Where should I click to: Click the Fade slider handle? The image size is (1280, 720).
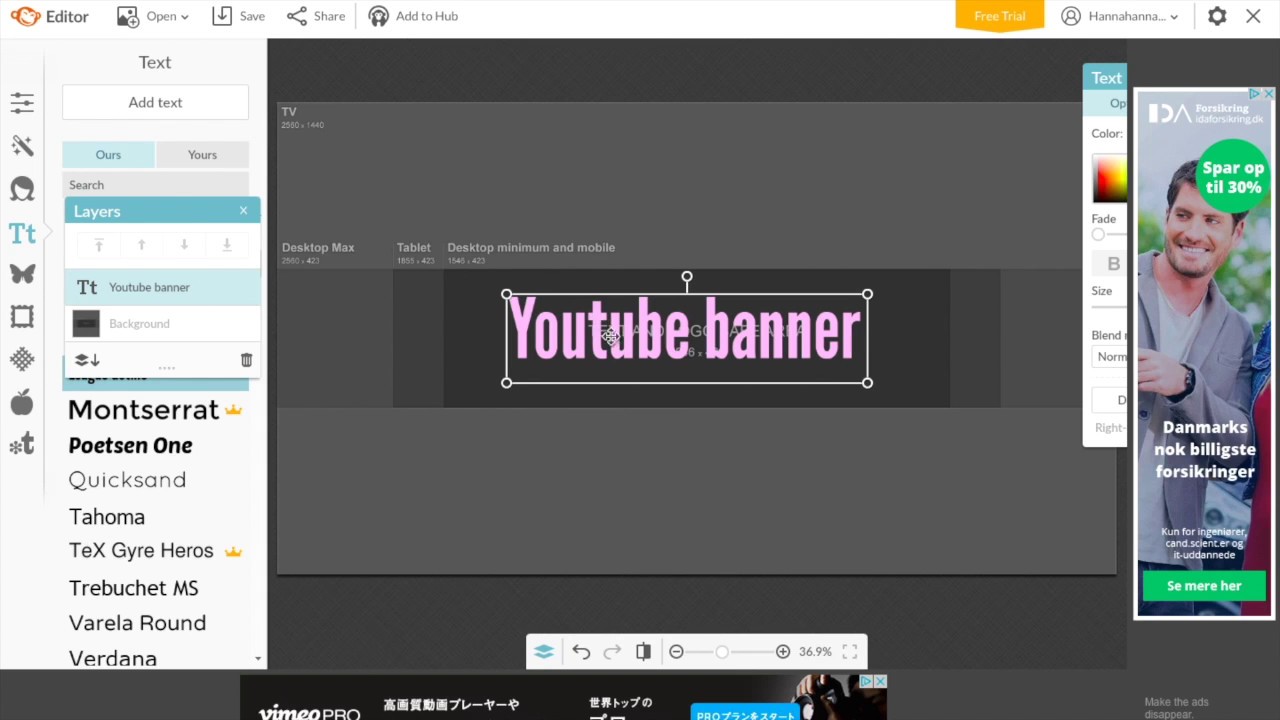[x=1098, y=234]
